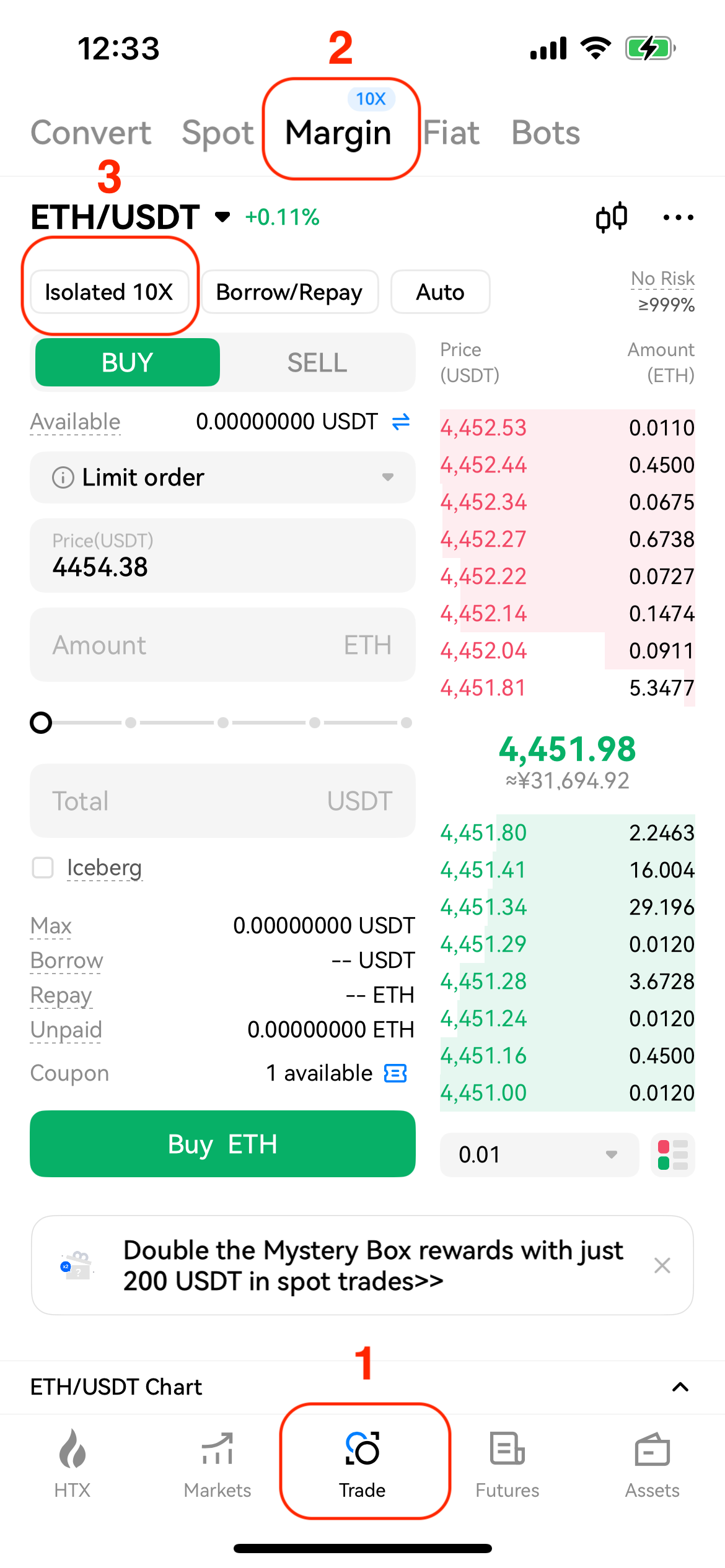Screen dimensions: 725x1568
Task: Tick the Iceberg checkbox
Action: click(43, 868)
